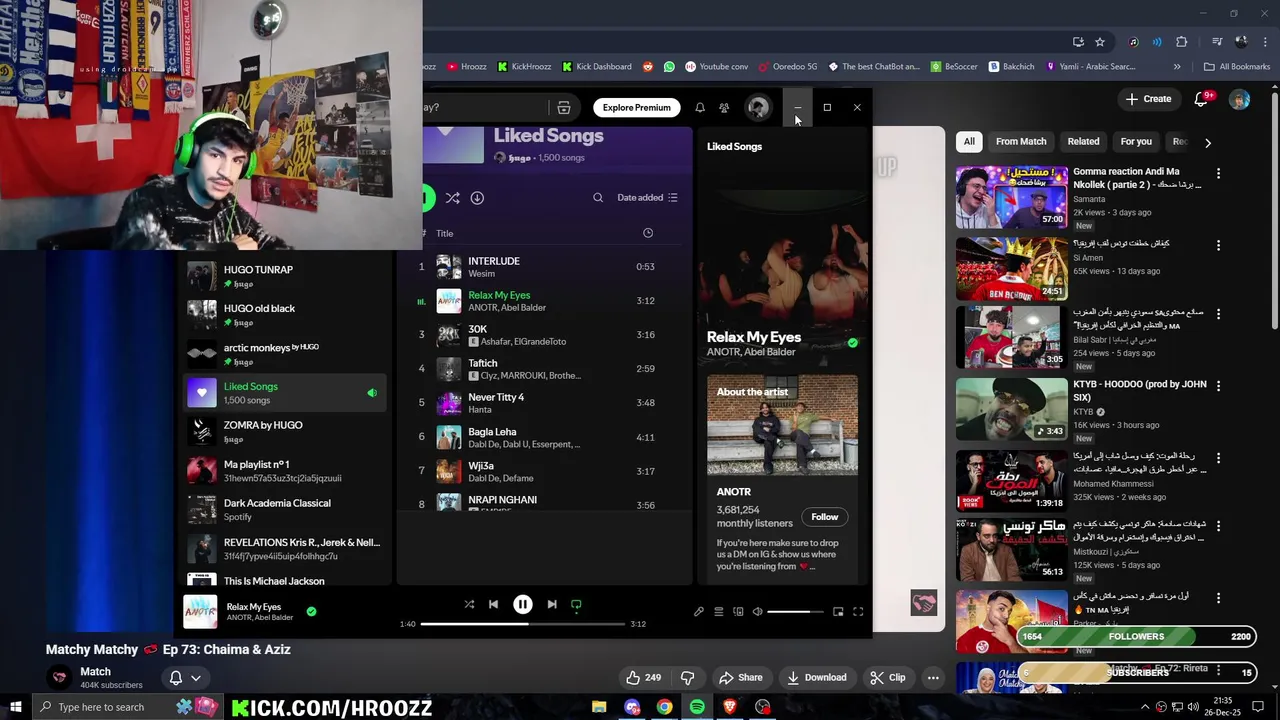Viewport: 1280px width, 720px height.
Task: Open Spotify friend activity icon
Action: pos(724,107)
